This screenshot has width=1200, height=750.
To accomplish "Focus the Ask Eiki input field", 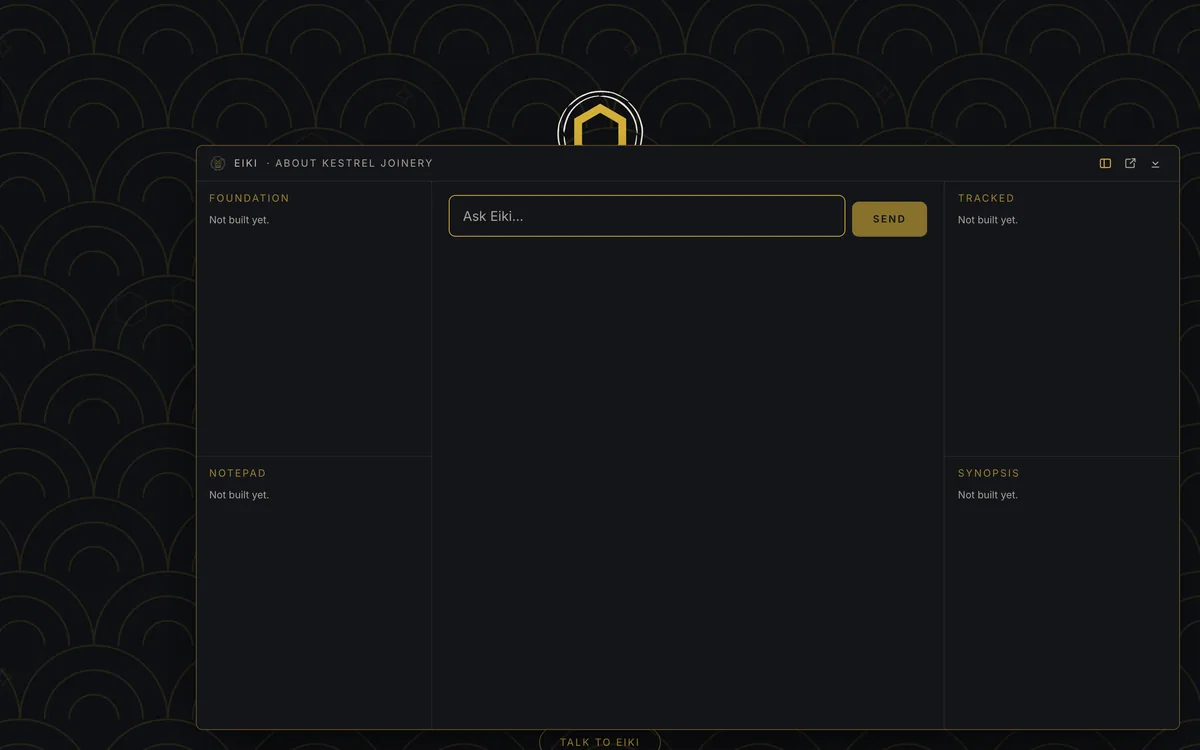I will click(x=647, y=216).
